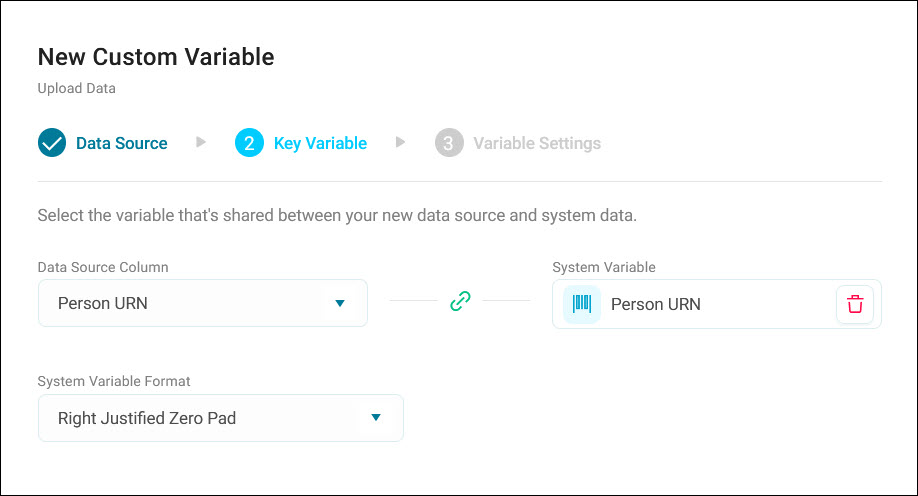Click Person URN in Data Source Column box
This screenshot has height=496, width=918.
point(102,303)
